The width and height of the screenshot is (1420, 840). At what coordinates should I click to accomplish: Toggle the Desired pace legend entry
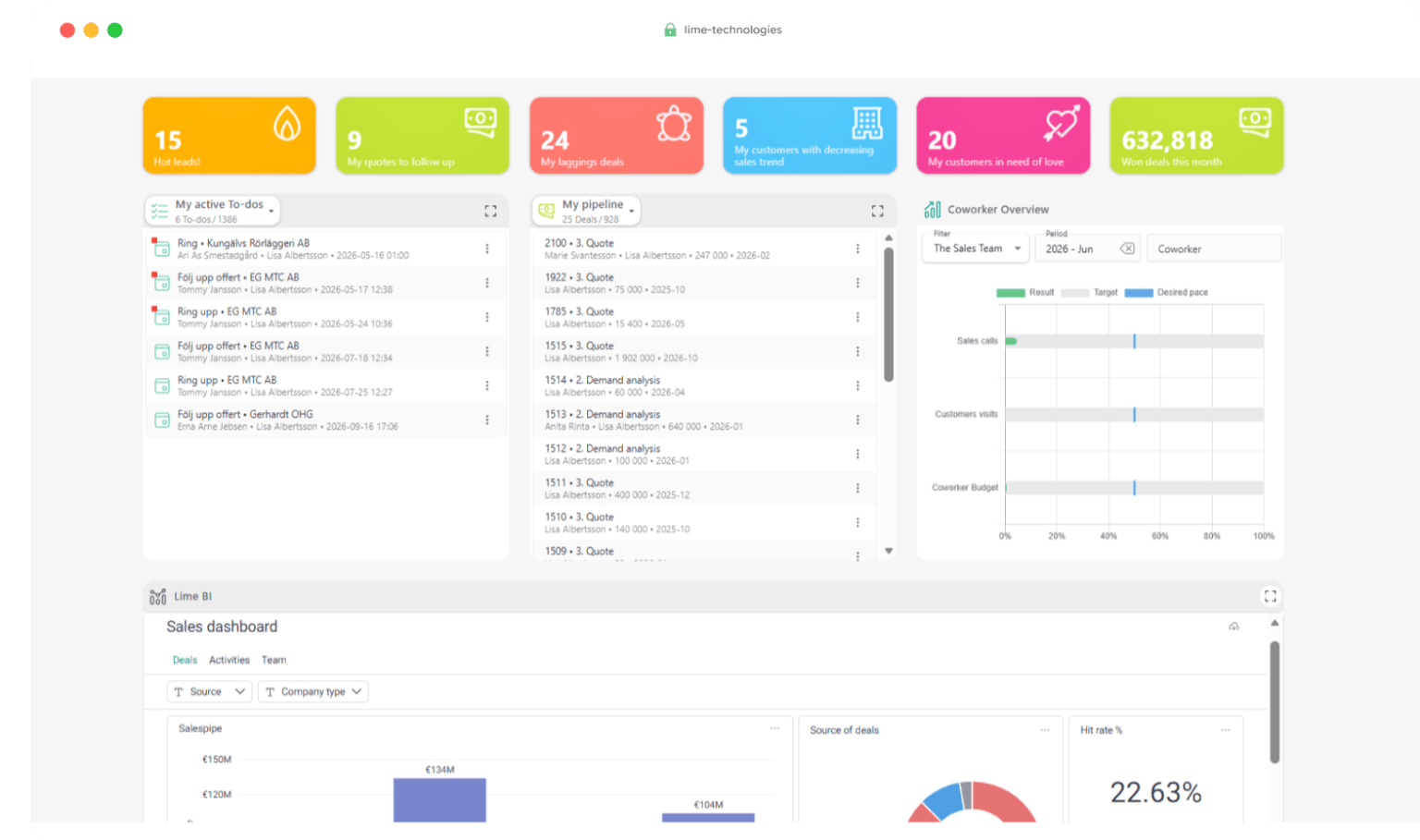coord(1166,292)
